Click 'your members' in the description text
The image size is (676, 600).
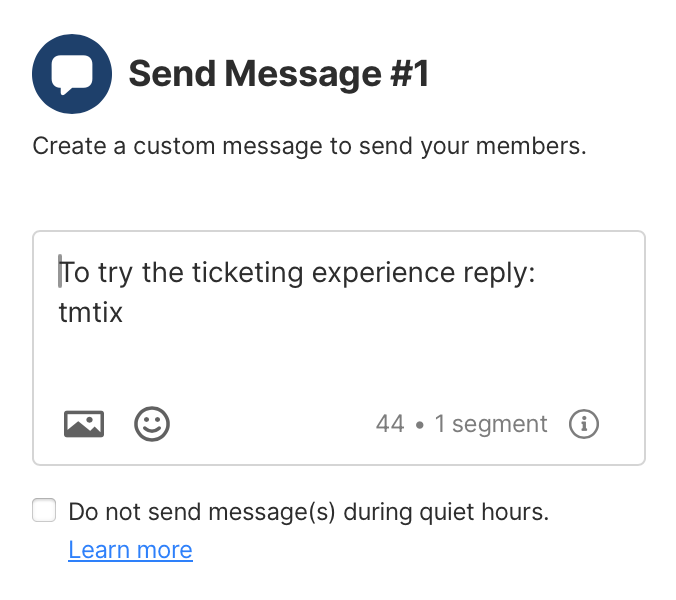[x=504, y=146]
